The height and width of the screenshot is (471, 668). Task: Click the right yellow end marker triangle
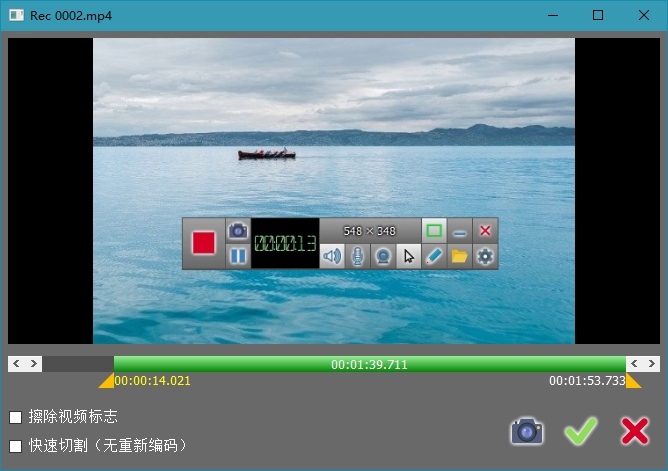point(633,380)
